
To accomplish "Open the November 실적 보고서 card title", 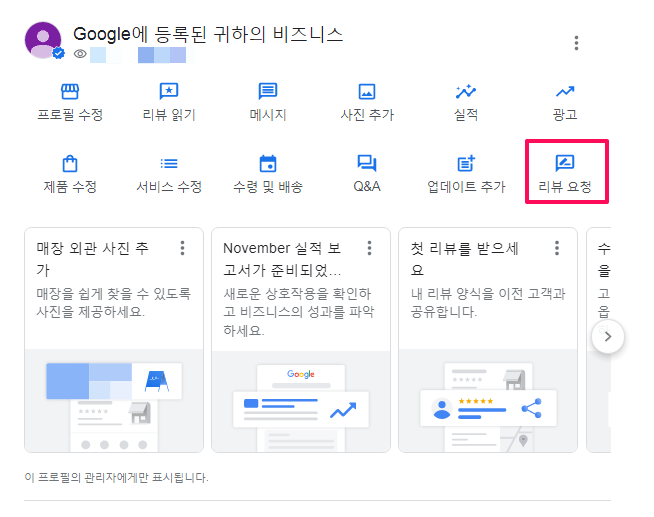I will tap(282, 259).
